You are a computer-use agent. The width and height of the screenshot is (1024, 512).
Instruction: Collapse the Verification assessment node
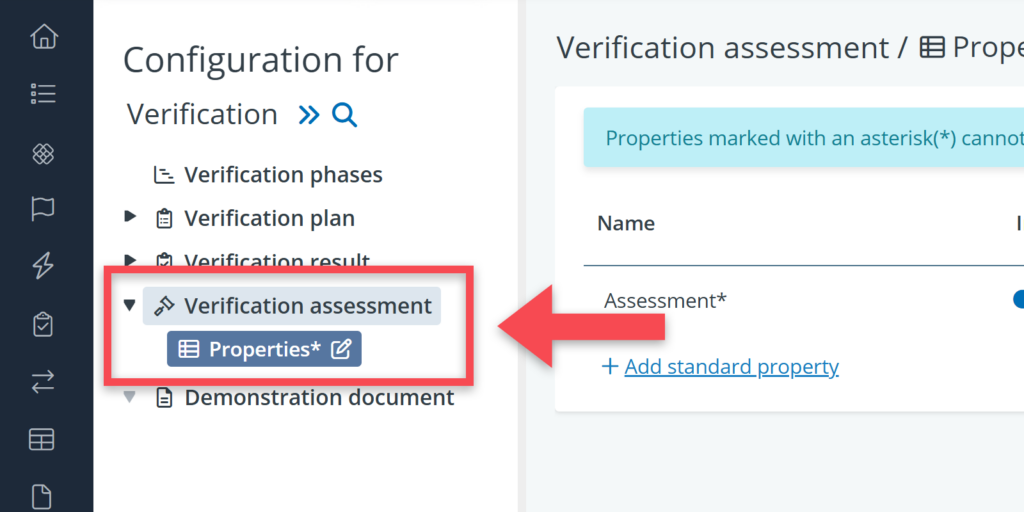pos(129,305)
